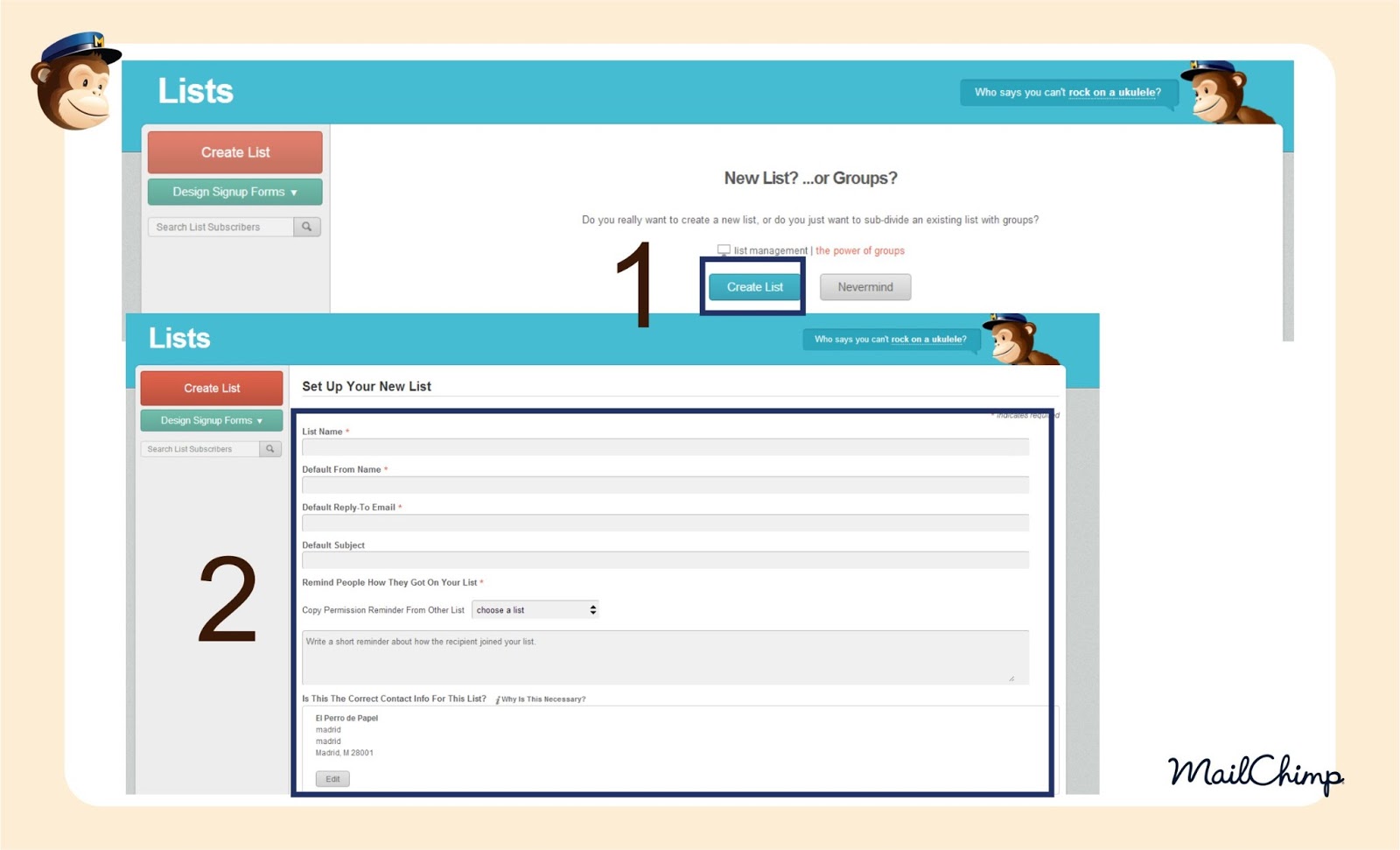Click the "Set Up Your New List" heading

tap(367, 386)
